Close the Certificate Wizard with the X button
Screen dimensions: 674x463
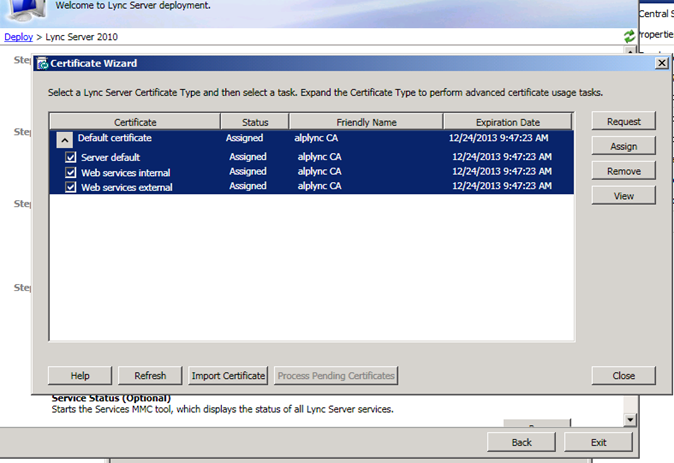click(x=662, y=63)
